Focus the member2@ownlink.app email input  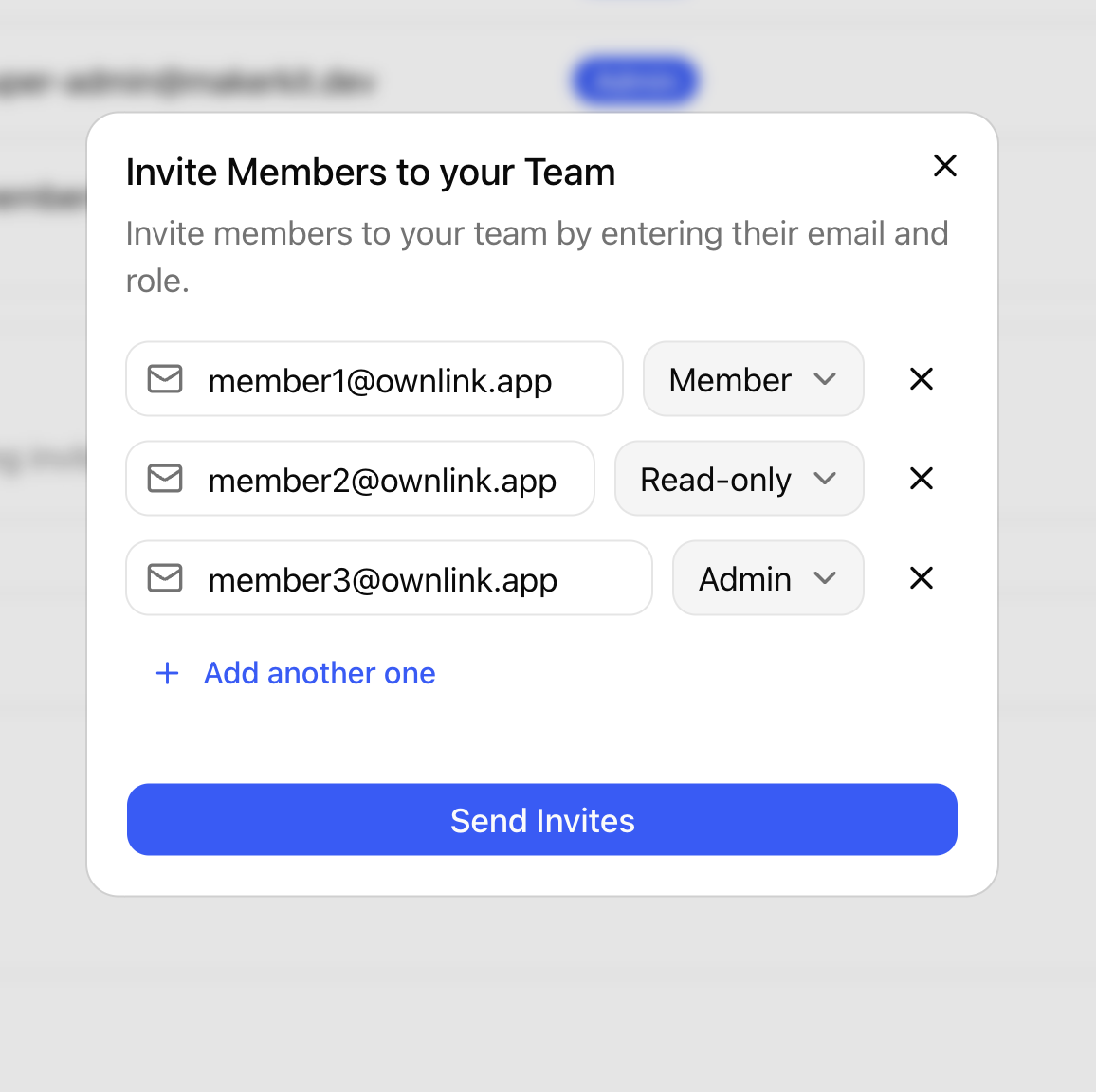pos(360,479)
